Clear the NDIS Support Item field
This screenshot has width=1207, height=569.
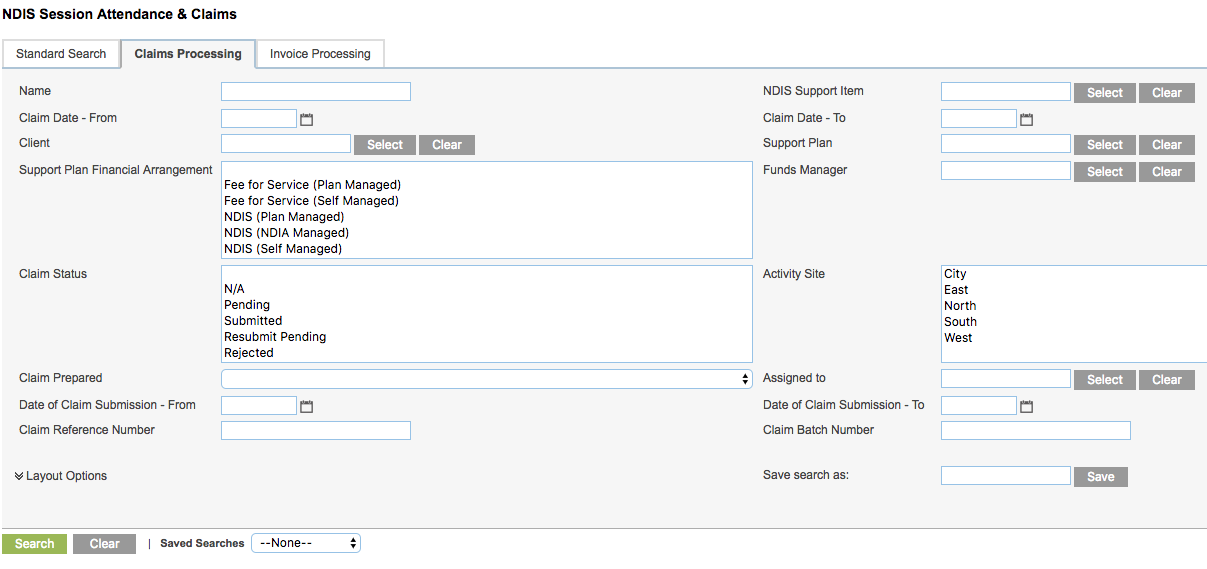click(1167, 93)
